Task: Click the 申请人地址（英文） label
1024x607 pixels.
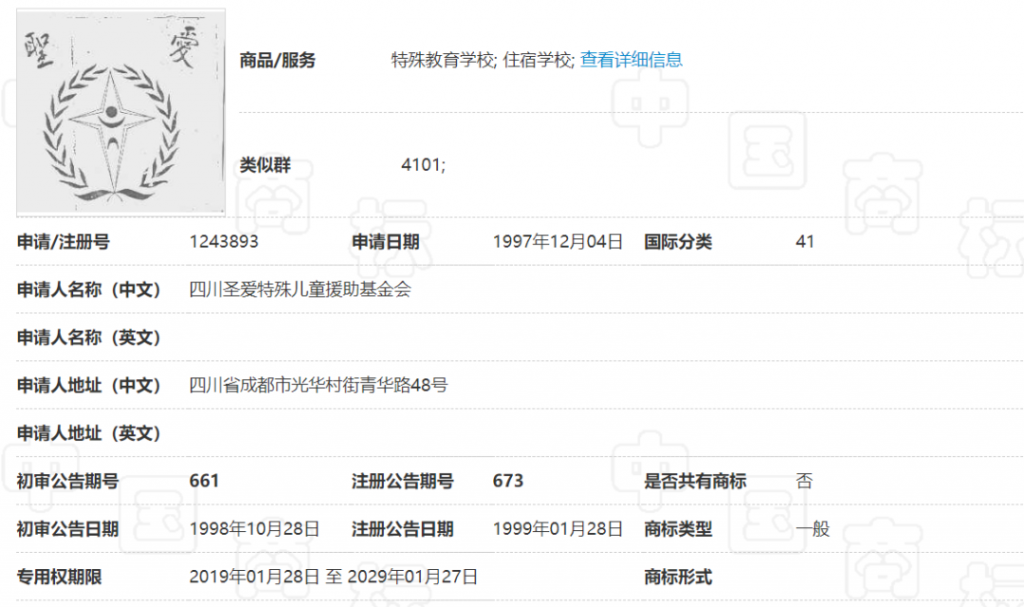Action: (89, 433)
